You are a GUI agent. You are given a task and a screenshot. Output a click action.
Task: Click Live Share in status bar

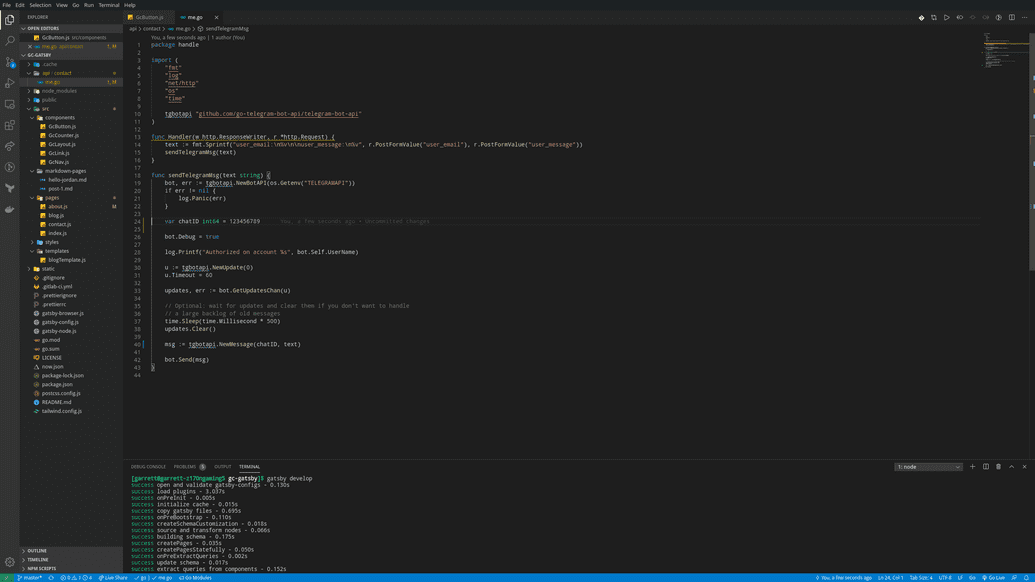click(113, 577)
